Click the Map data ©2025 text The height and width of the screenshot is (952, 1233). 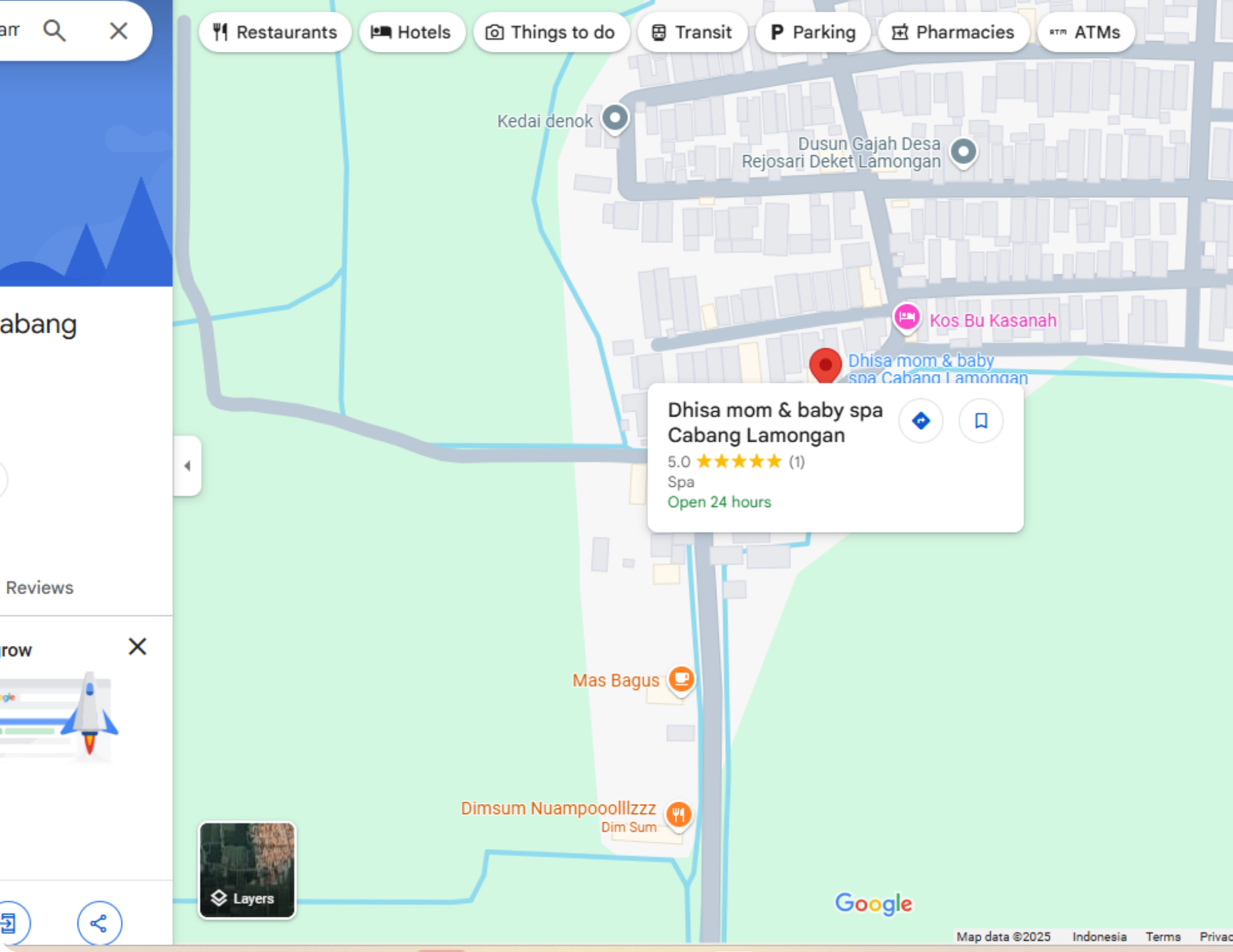(1003, 937)
